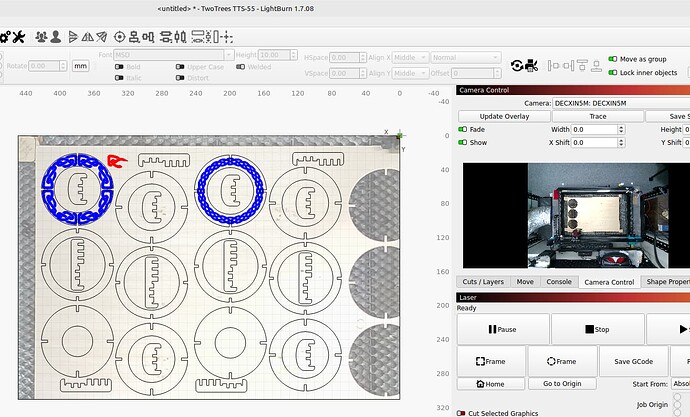Click the circular rubber-band Frame button
The height and width of the screenshot is (417, 690).
562,361
